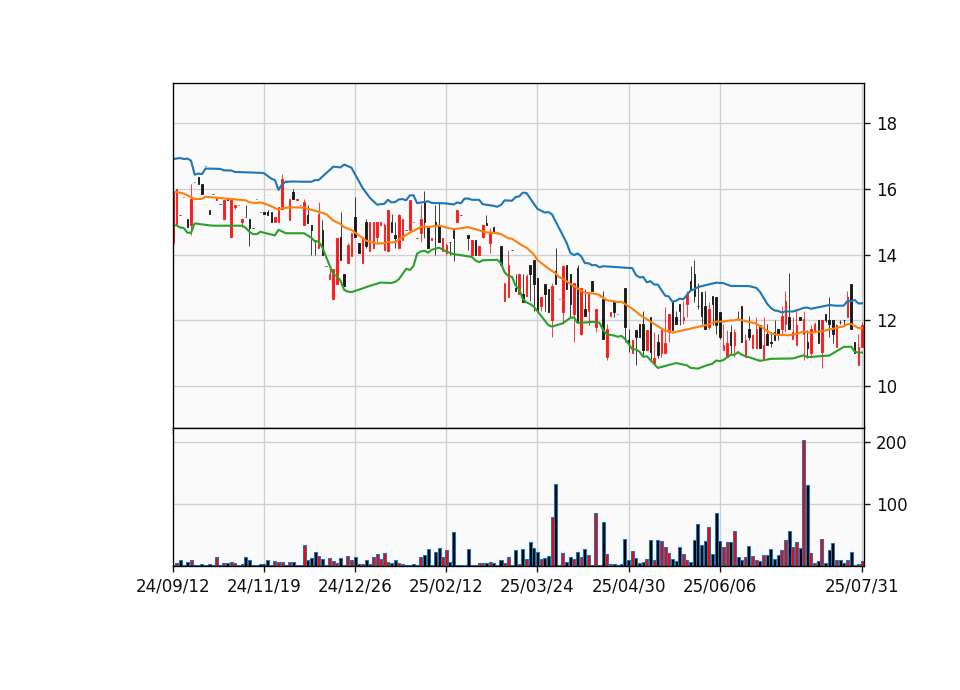This screenshot has height=690, width=960.
Task: Click the 25/06/06 date label
Action: coord(720,586)
